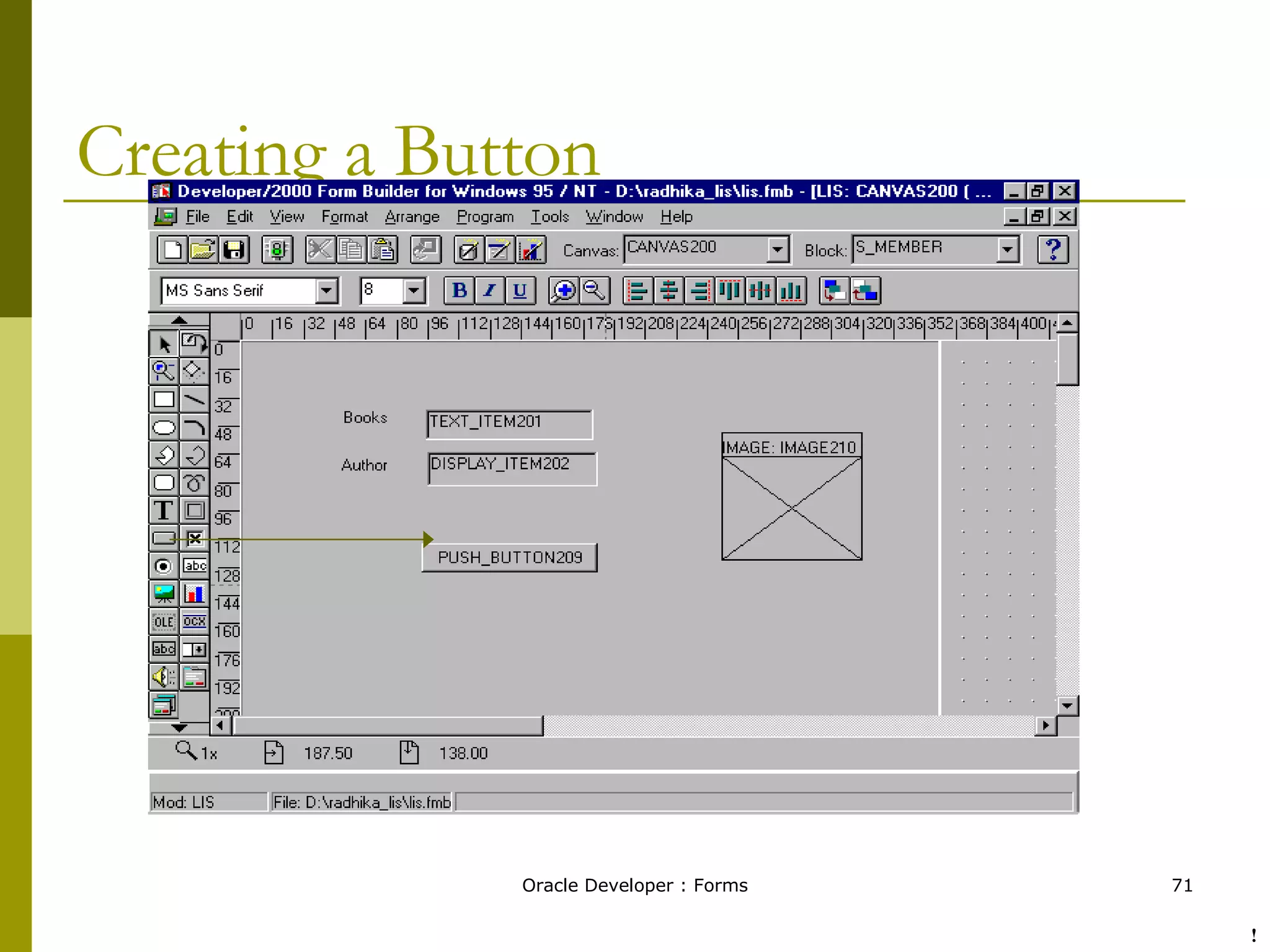1270x952 pixels.
Task: Click the Align Right icon
Action: [x=699, y=291]
